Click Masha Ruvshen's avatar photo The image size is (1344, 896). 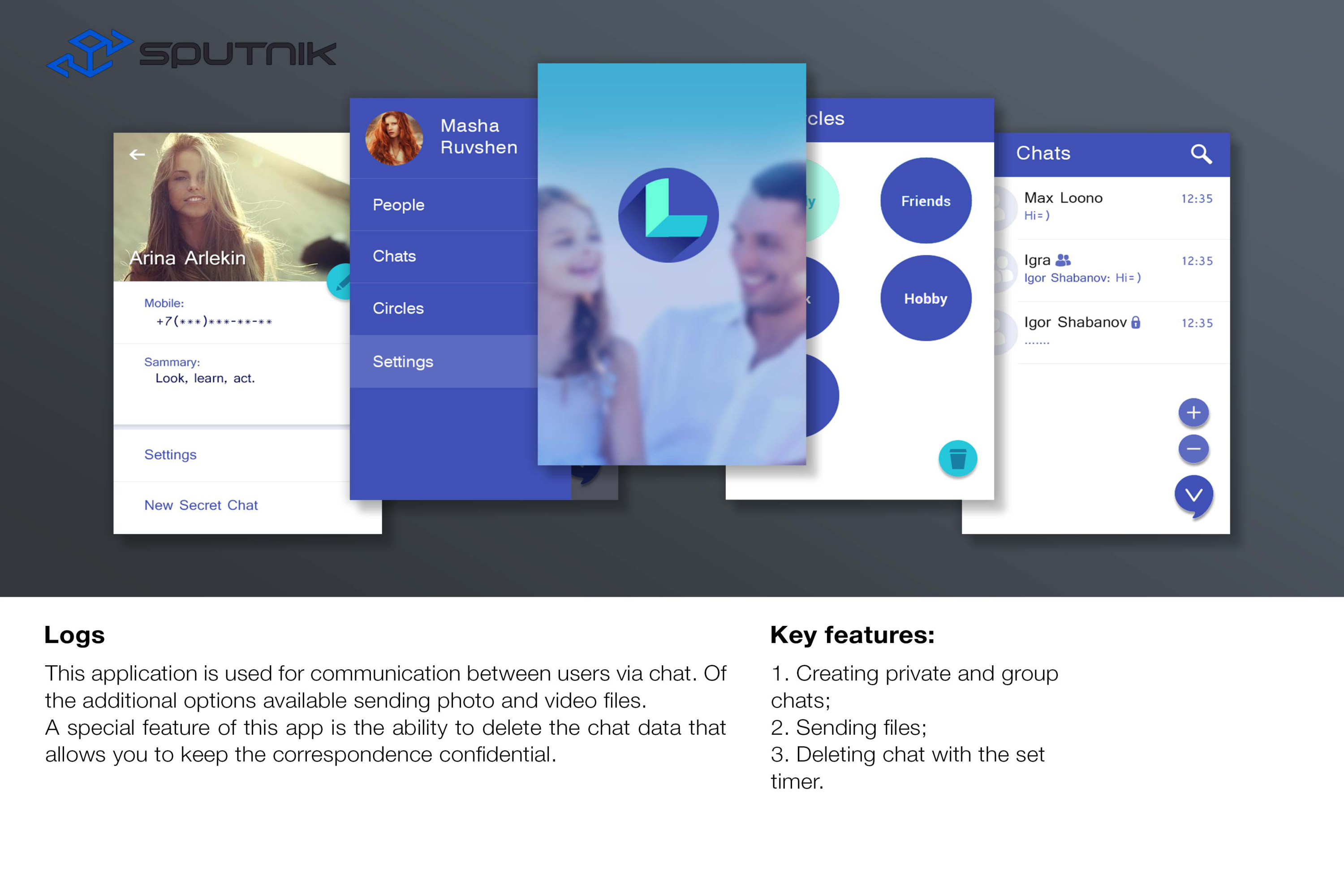pos(394,138)
